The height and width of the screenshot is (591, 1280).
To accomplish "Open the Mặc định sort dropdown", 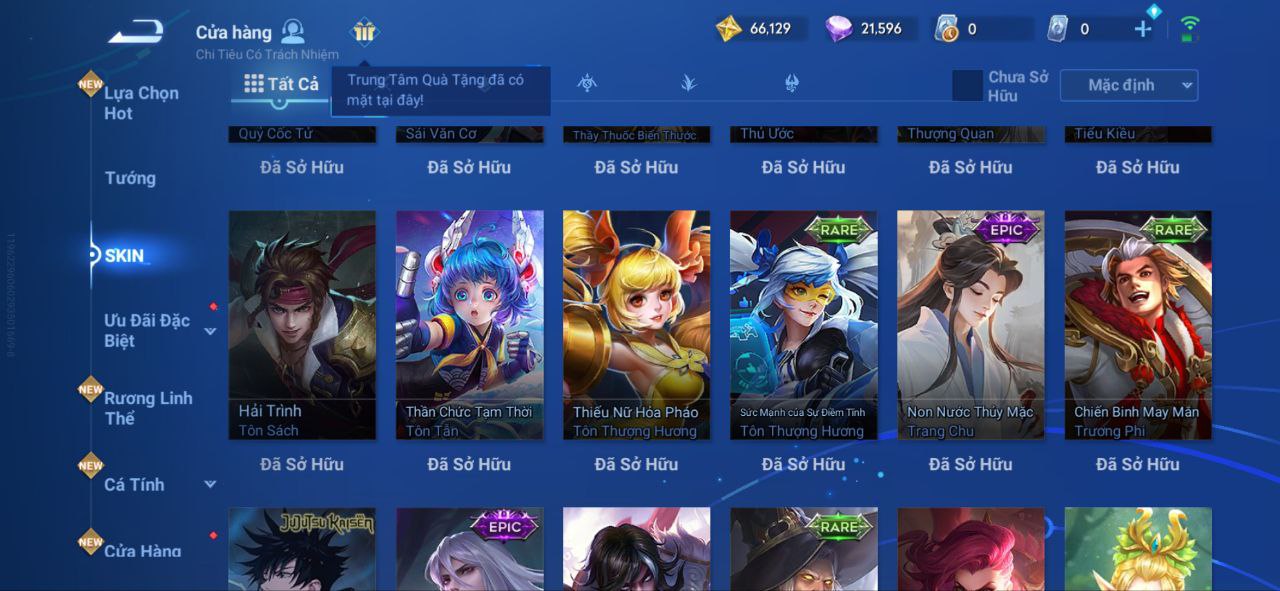I will pos(1129,86).
